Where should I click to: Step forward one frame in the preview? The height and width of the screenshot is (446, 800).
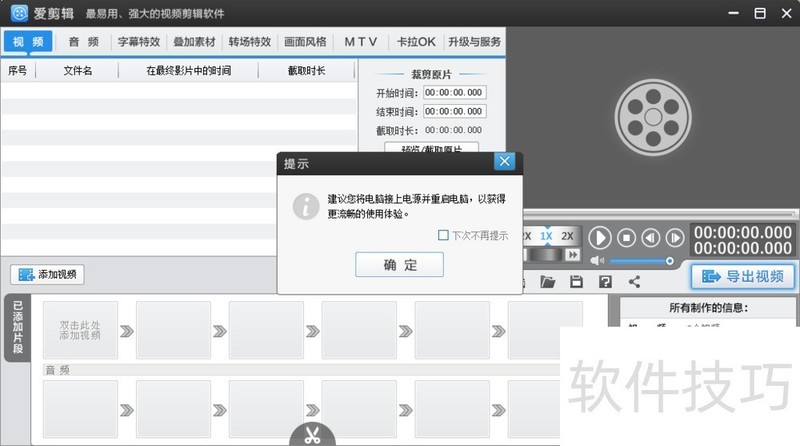click(x=675, y=238)
